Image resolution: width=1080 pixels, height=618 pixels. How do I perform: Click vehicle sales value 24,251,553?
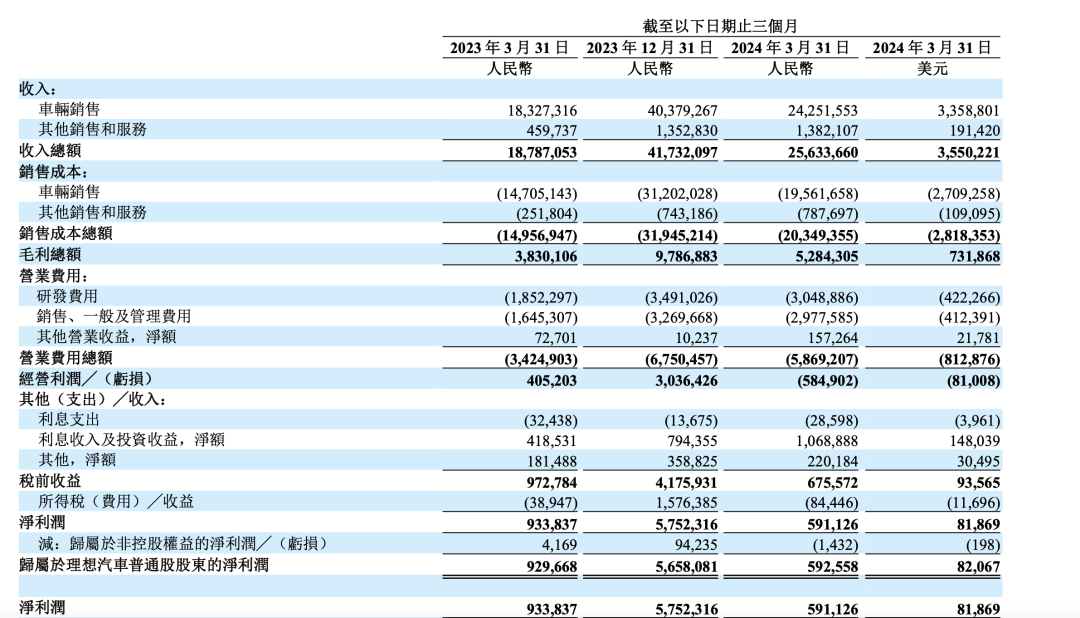click(823, 111)
